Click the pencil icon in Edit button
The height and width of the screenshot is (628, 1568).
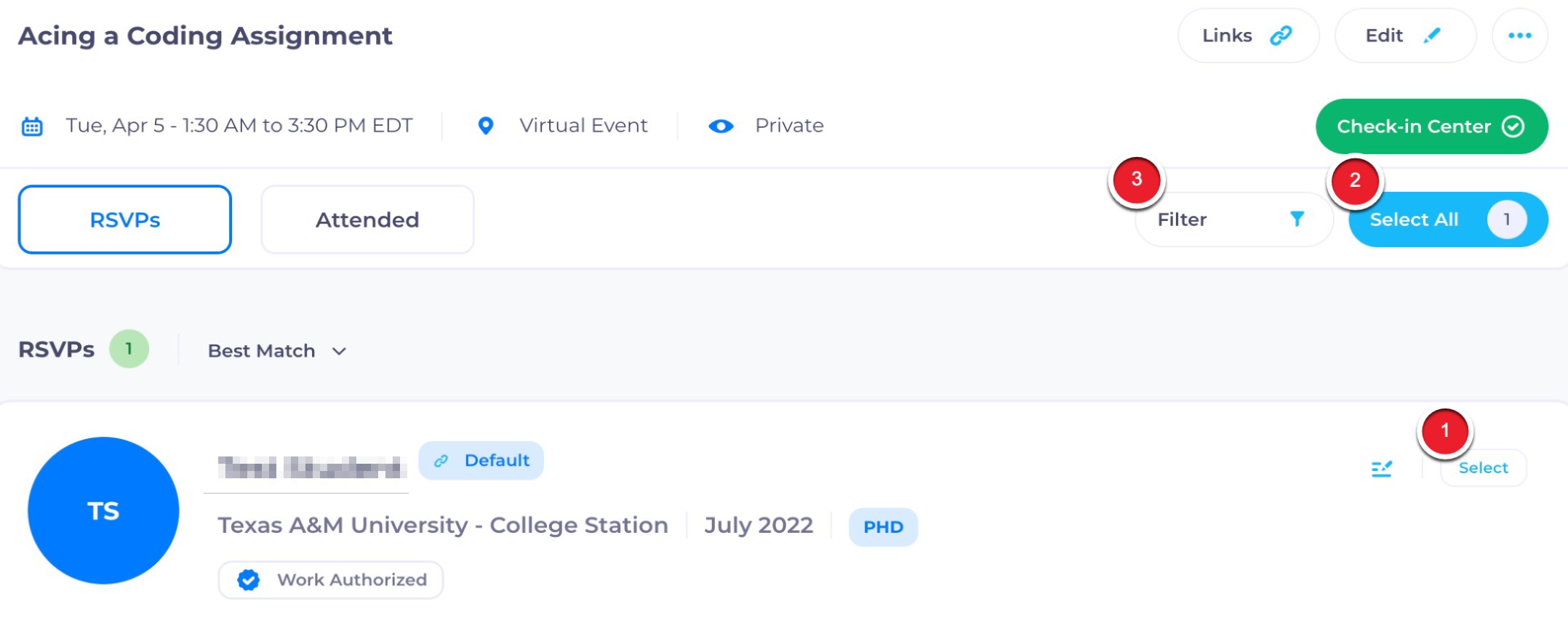[x=1432, y=36]
